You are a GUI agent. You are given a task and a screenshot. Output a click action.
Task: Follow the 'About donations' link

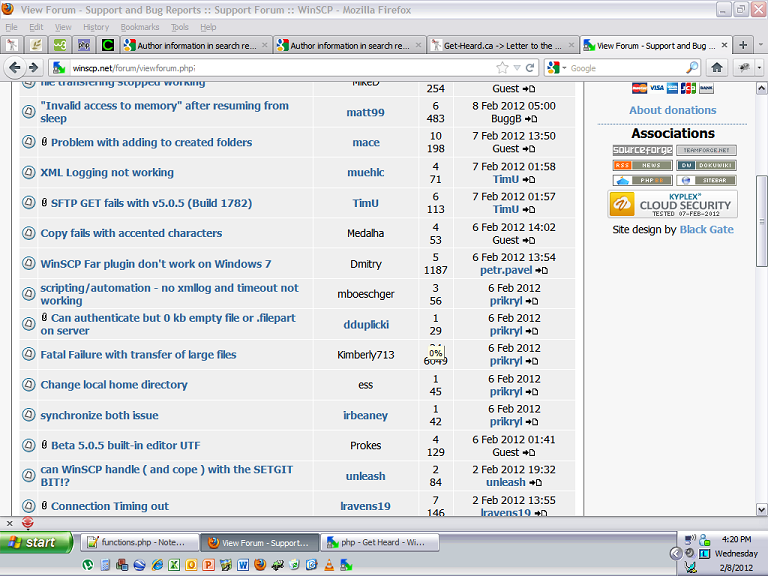672,110
